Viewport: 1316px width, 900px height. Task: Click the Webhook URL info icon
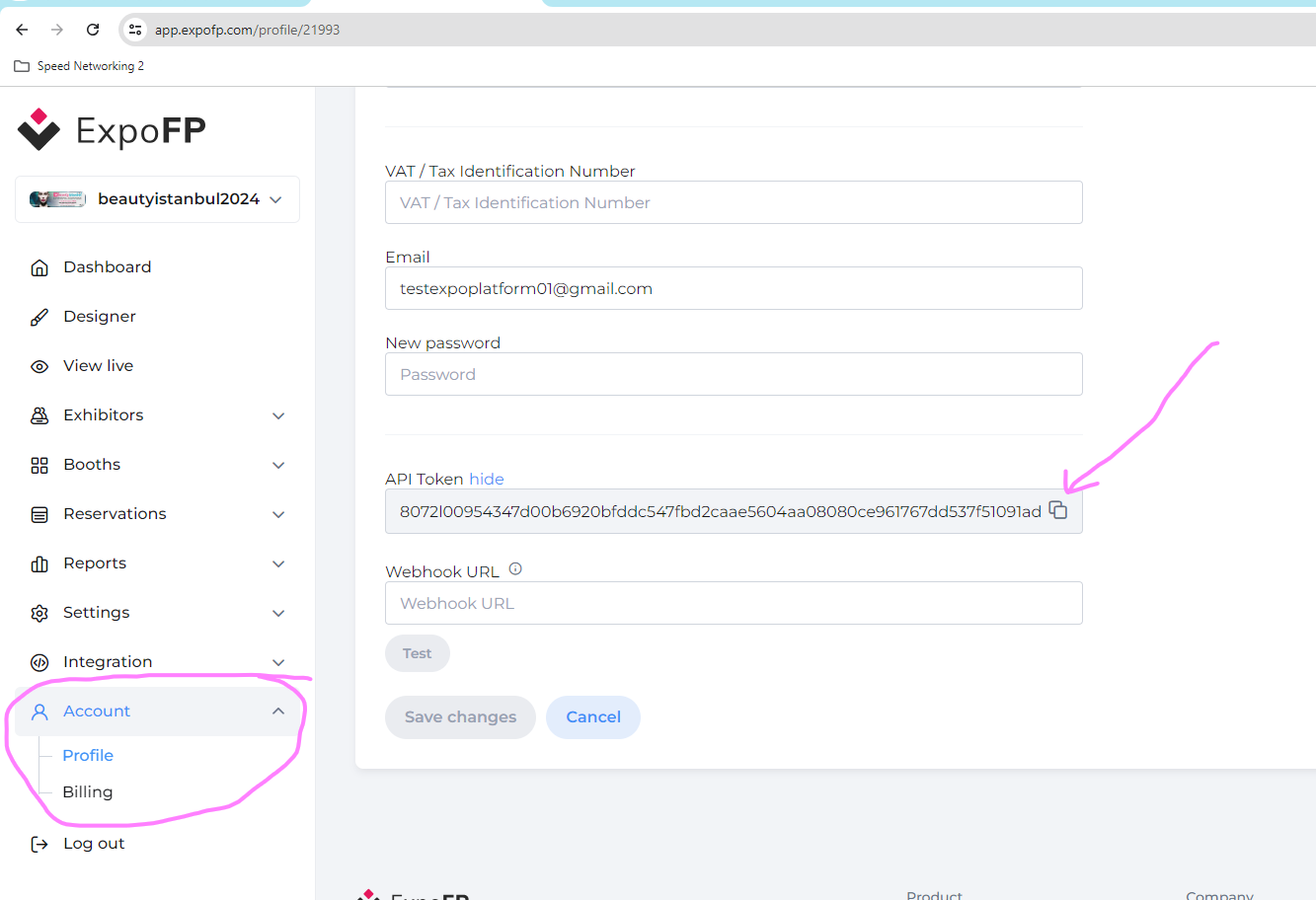tap(515, 569)
